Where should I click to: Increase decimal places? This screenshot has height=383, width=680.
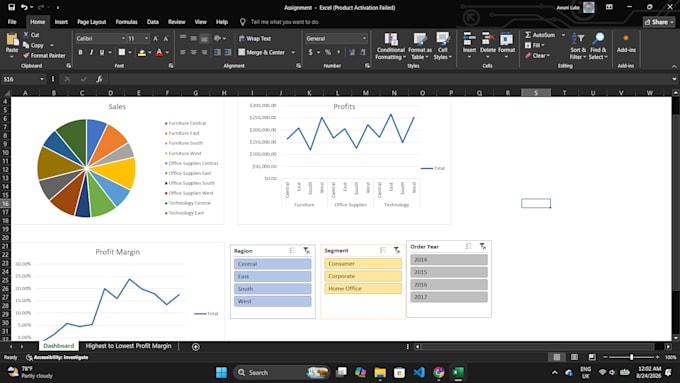[x=351, y=52]
